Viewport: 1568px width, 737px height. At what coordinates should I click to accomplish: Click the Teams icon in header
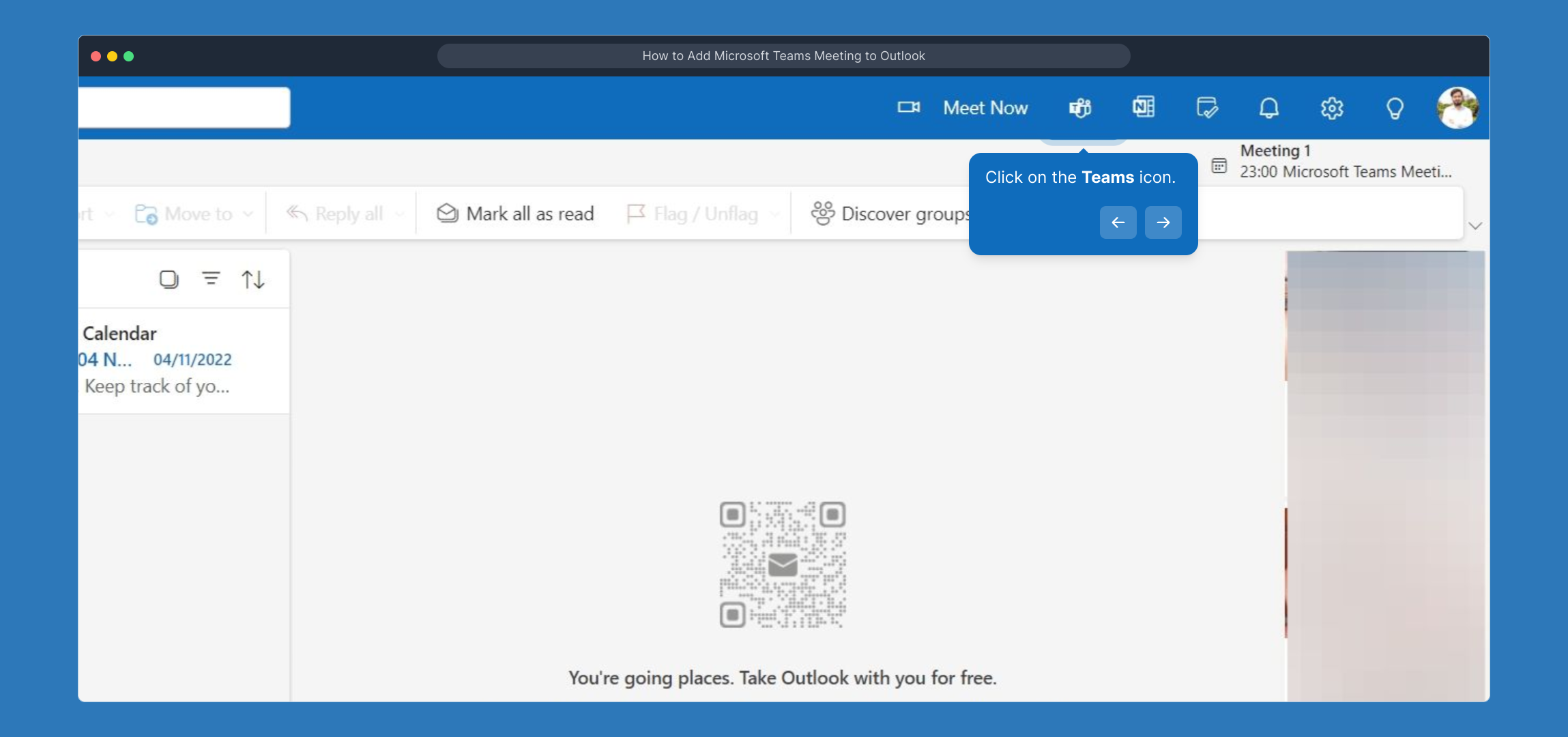(1080, 108)
